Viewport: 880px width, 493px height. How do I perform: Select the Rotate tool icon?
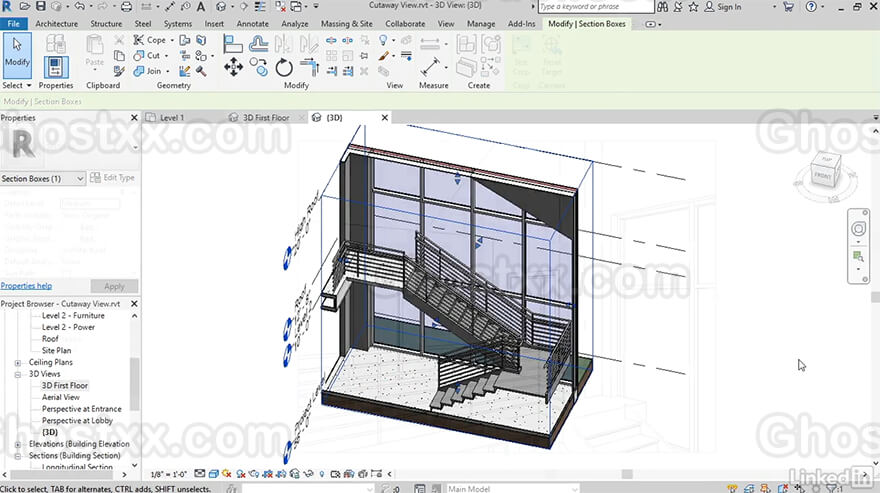tap(284, 67)
